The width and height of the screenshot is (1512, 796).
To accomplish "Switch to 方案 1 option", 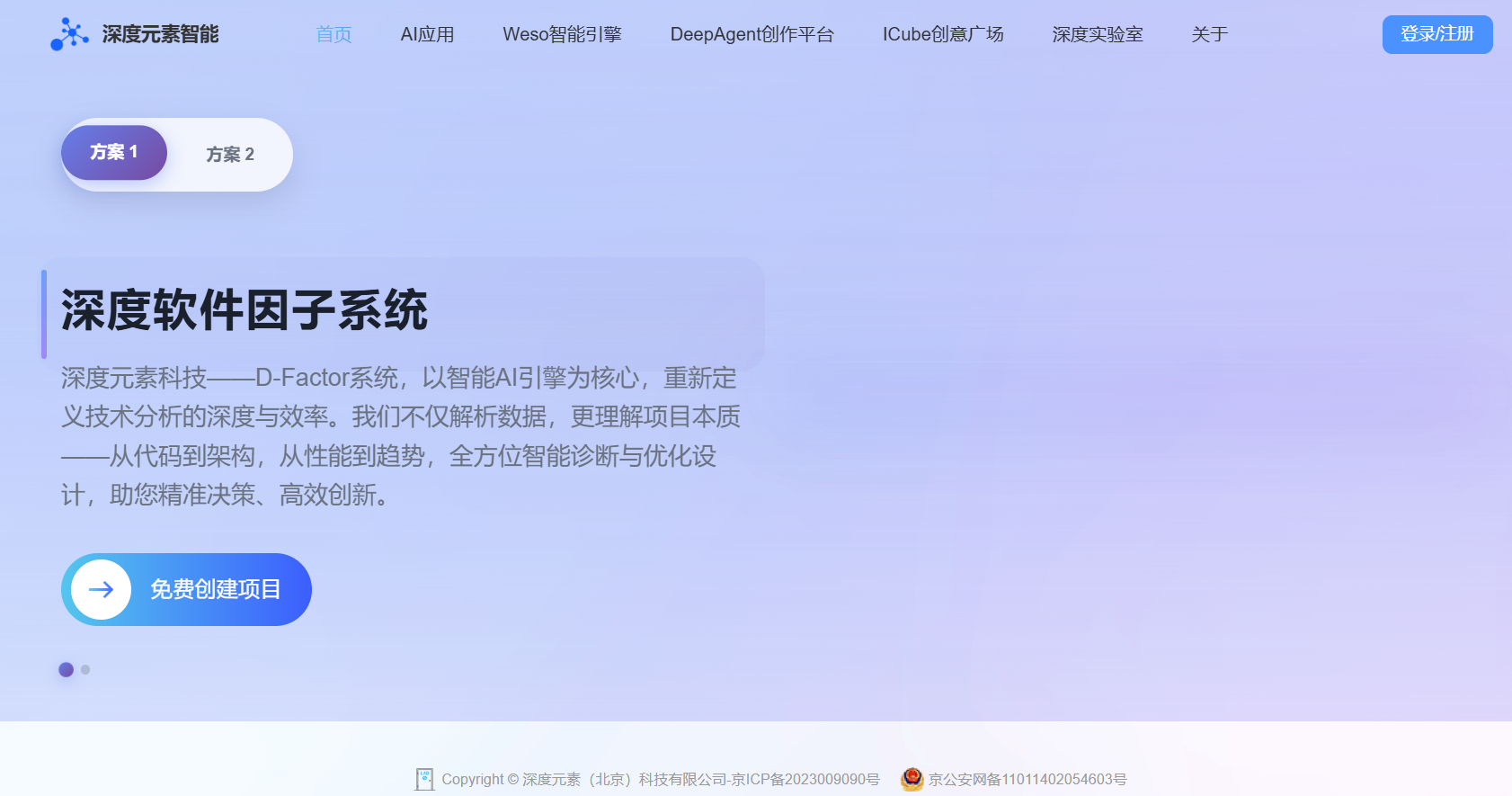I will (x=114, y=153).
